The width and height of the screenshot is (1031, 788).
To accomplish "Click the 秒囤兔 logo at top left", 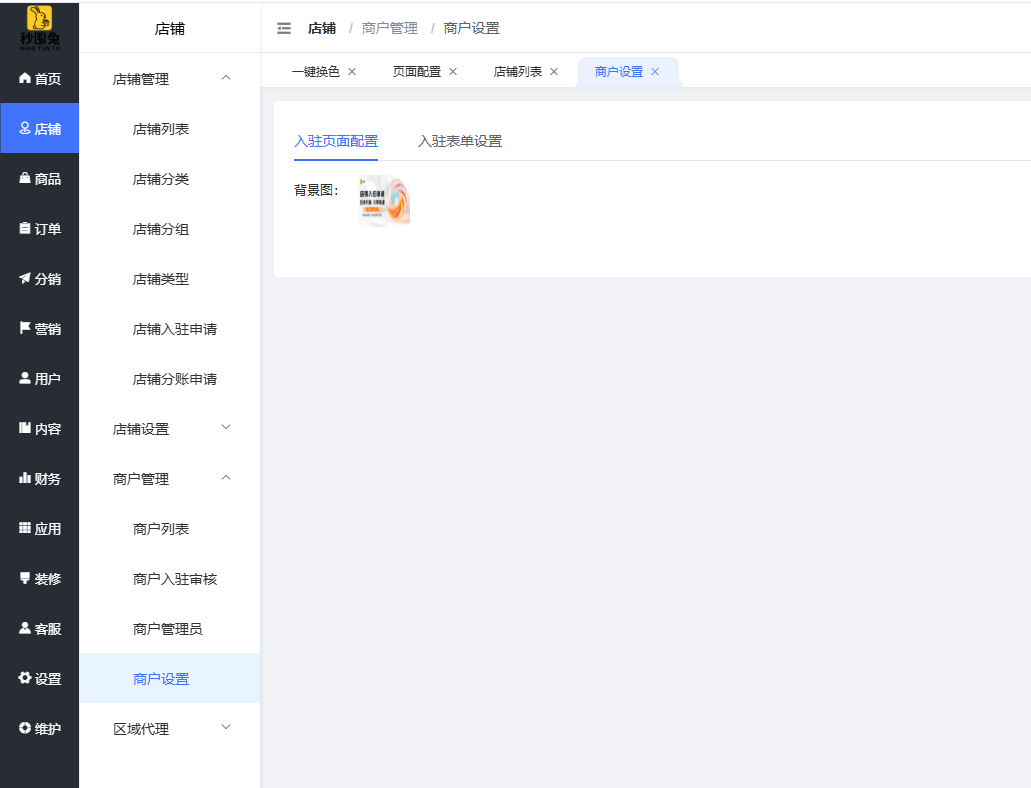I will [x=39, y=26].
